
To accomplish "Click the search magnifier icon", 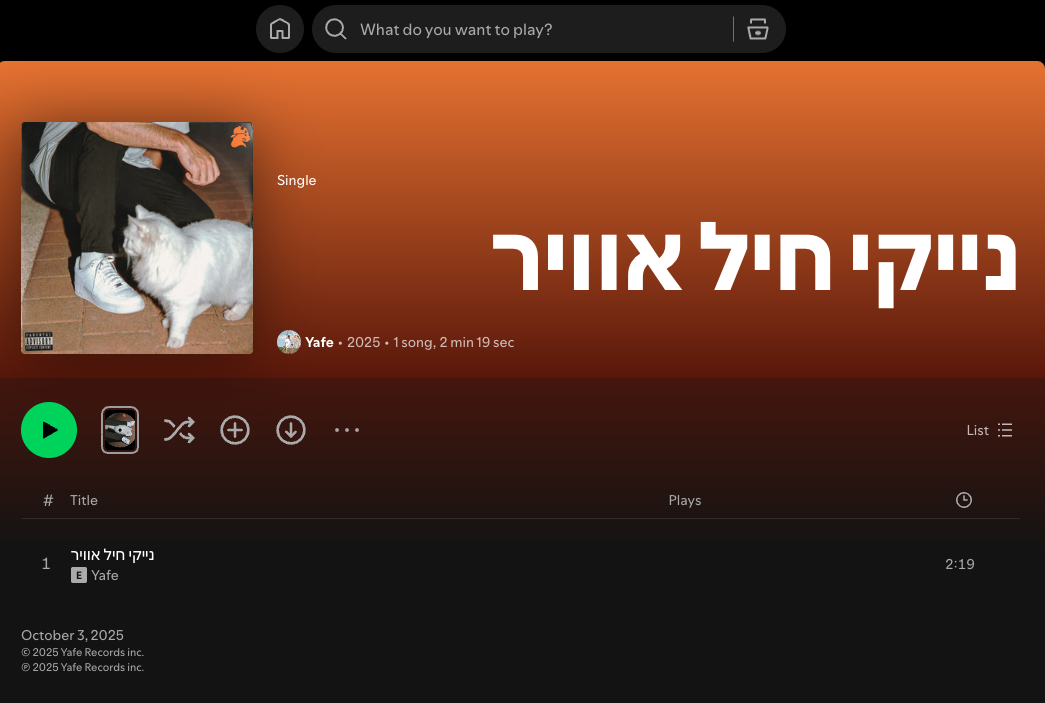I will pyautogui.click(x=335, y=29).
